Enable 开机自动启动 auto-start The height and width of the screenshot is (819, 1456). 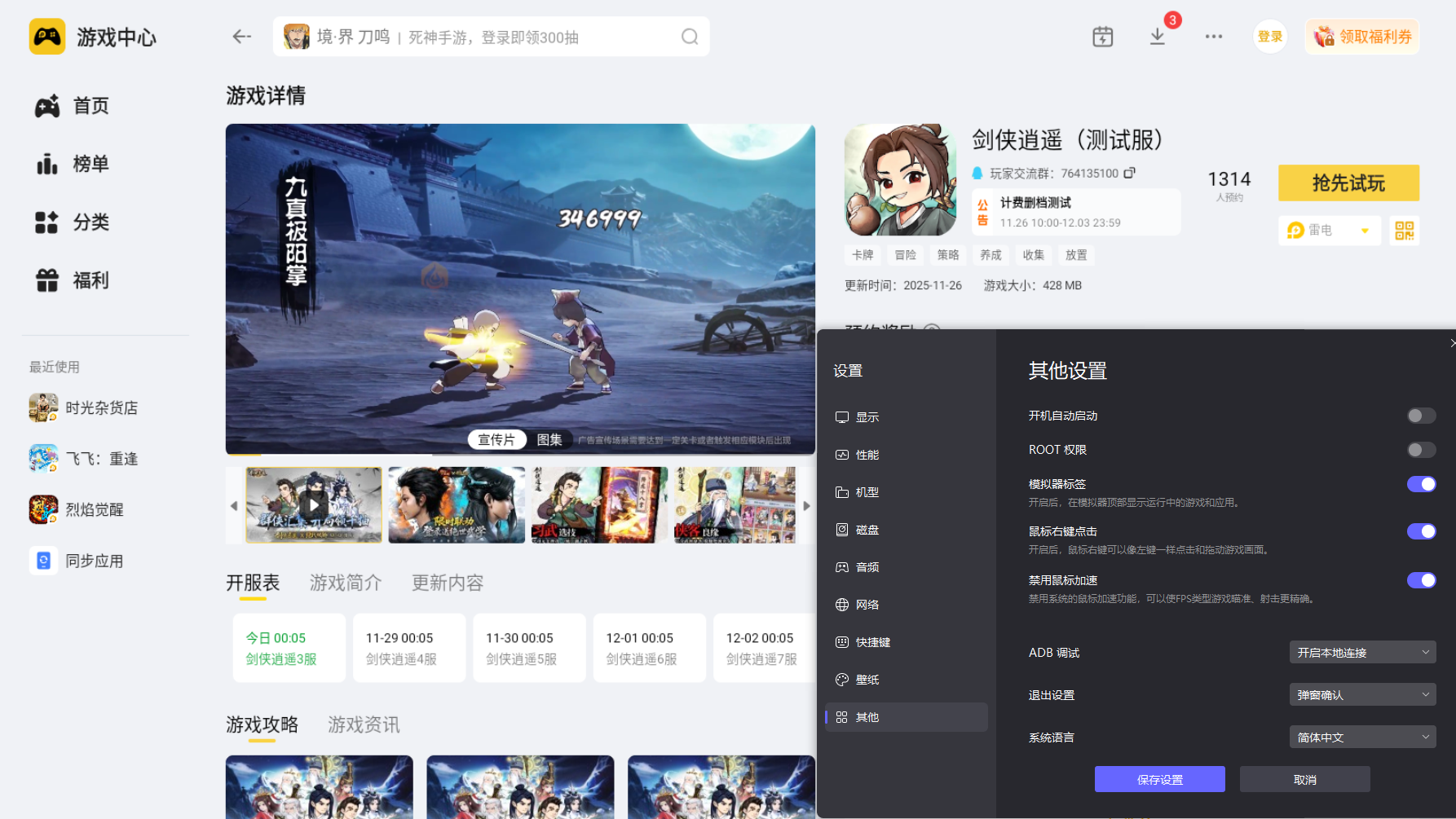point(1421,416)
